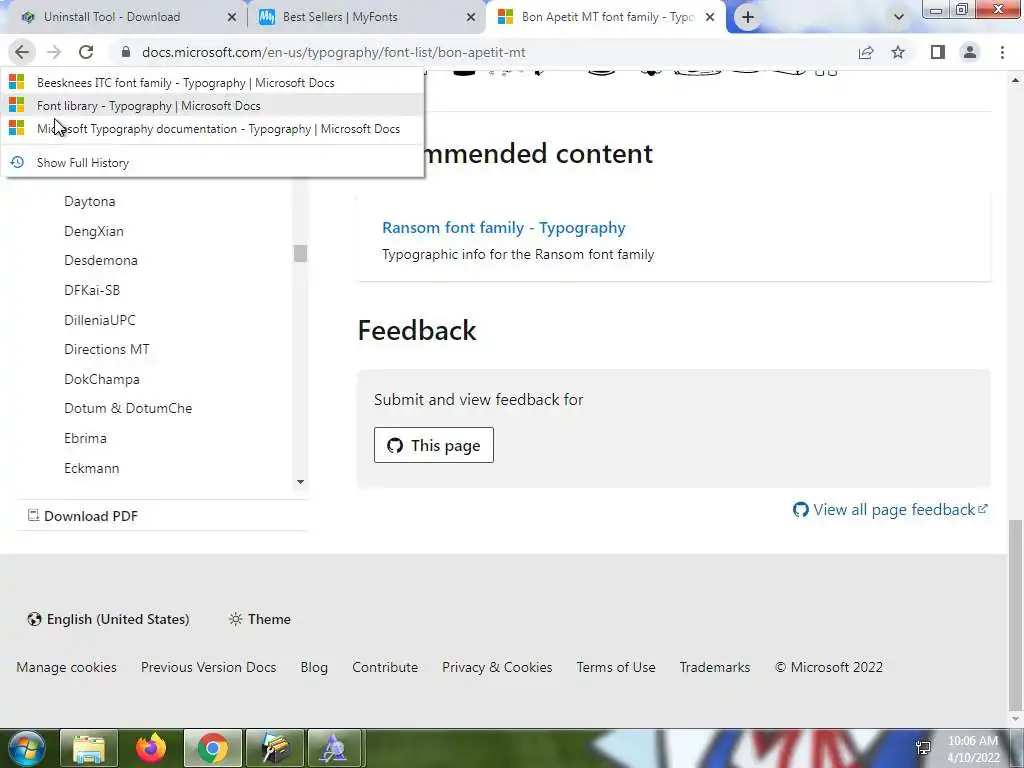Switch to Best Sellers | MyFonts tab
Viewport: 1024px width, 768px height.
click(366, 17)
